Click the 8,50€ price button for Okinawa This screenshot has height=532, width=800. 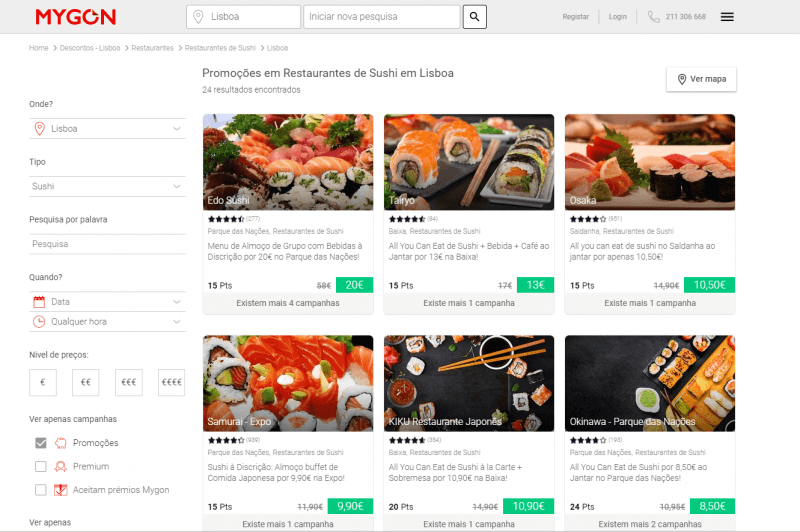click(x=713, y=506)
